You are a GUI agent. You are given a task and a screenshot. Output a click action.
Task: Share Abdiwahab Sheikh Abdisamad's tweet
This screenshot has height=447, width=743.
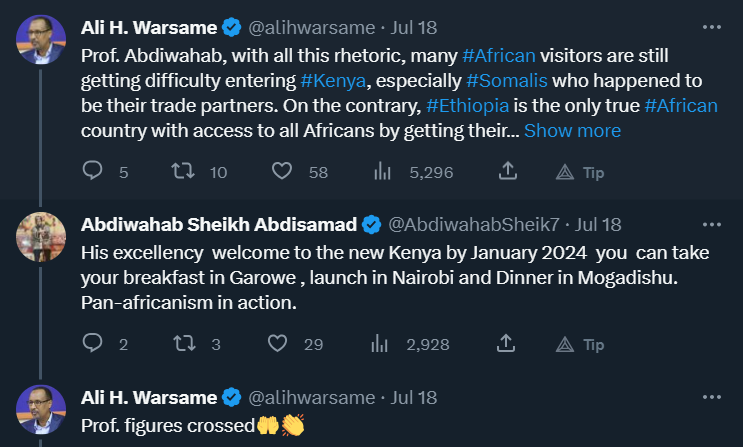pos(508,344)
